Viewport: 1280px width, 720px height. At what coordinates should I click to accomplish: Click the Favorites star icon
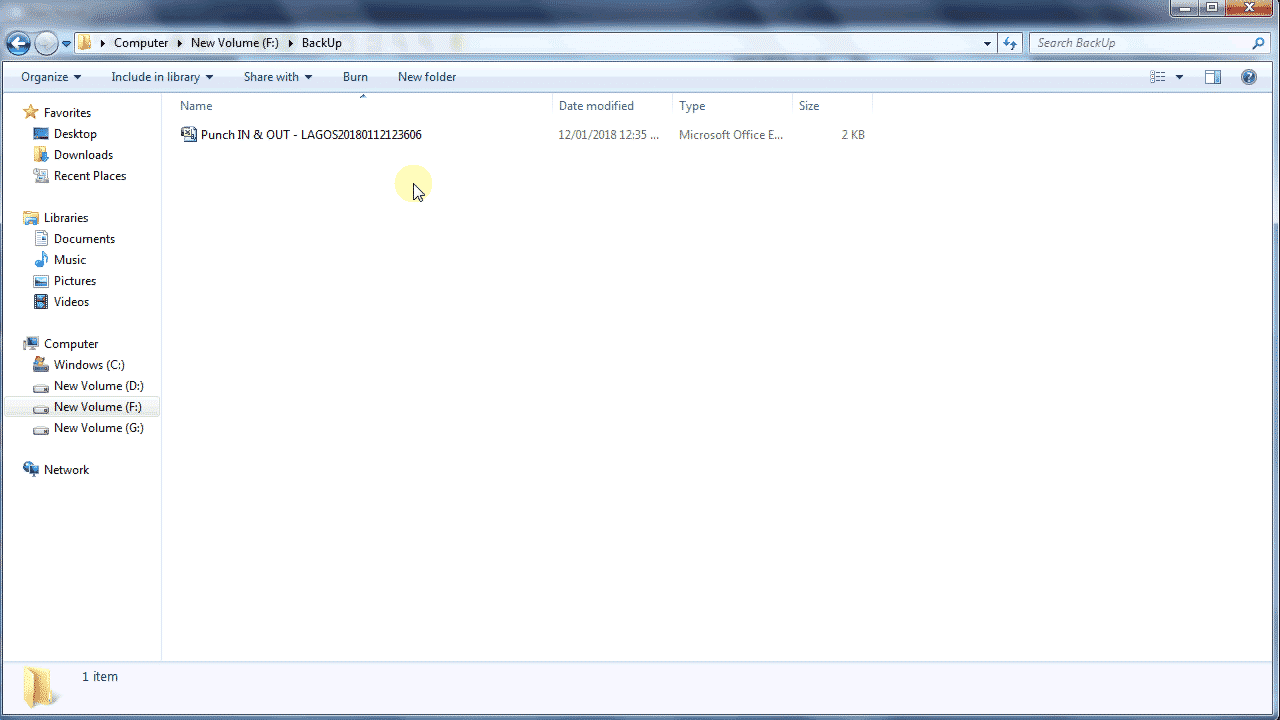pyautogui.click(x=30, y=112)
